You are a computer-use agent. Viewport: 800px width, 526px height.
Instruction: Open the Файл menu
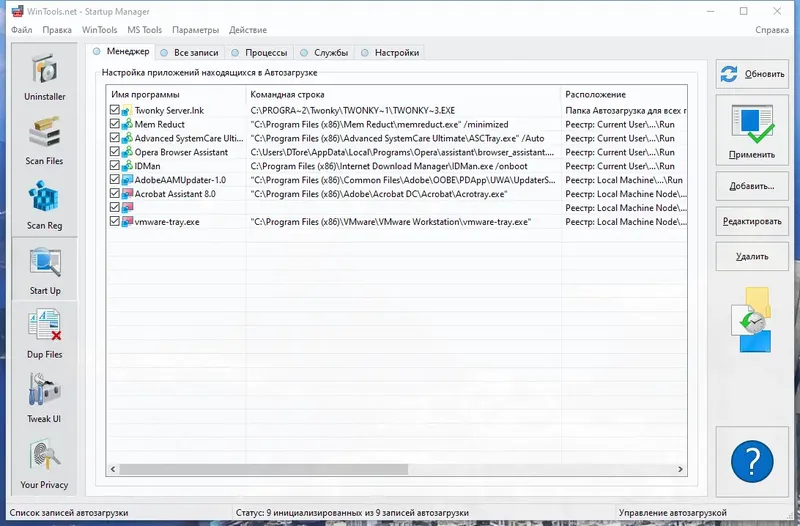[x=21, y=30]
